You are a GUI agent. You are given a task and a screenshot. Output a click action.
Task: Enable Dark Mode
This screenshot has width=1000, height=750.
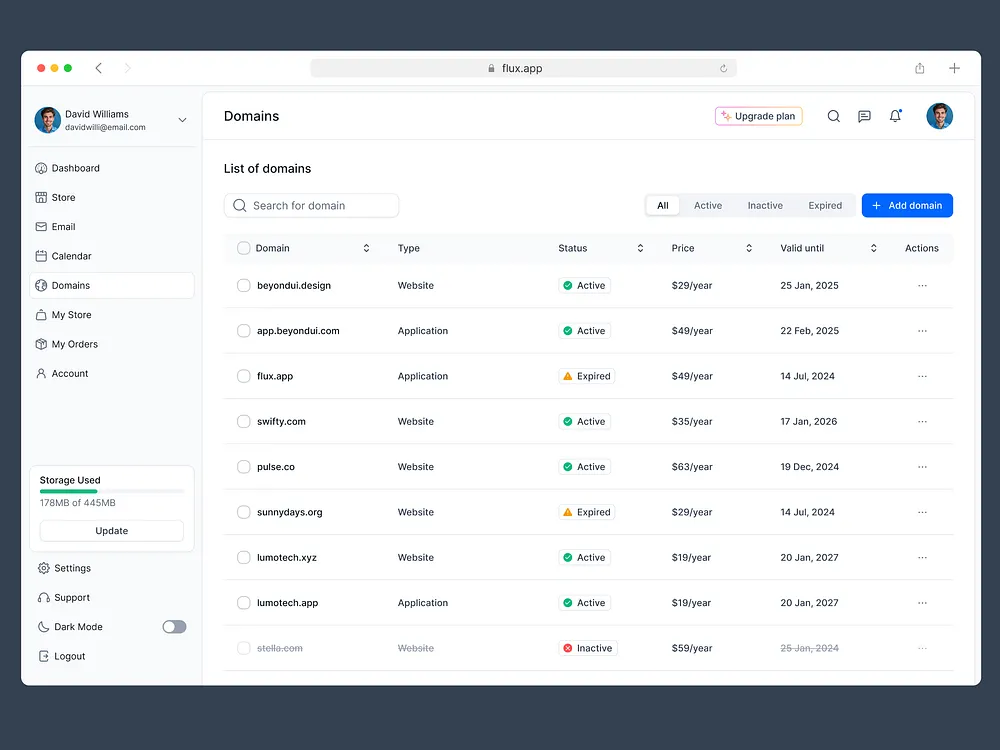pos(173,626)
